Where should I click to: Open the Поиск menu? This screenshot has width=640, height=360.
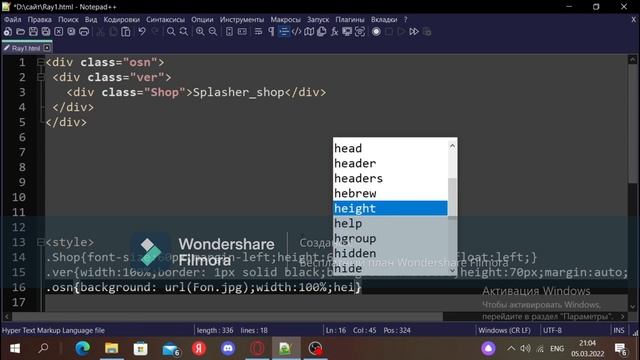point(68,19)
